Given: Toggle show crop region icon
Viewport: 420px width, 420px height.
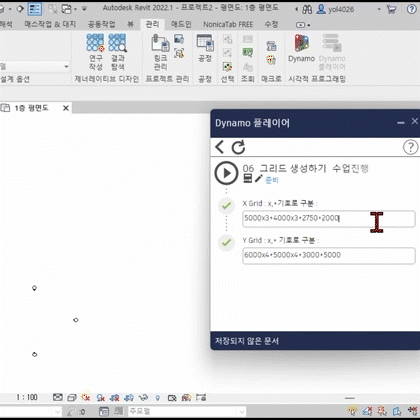Looking at the screenshot, I should point(129,397).
